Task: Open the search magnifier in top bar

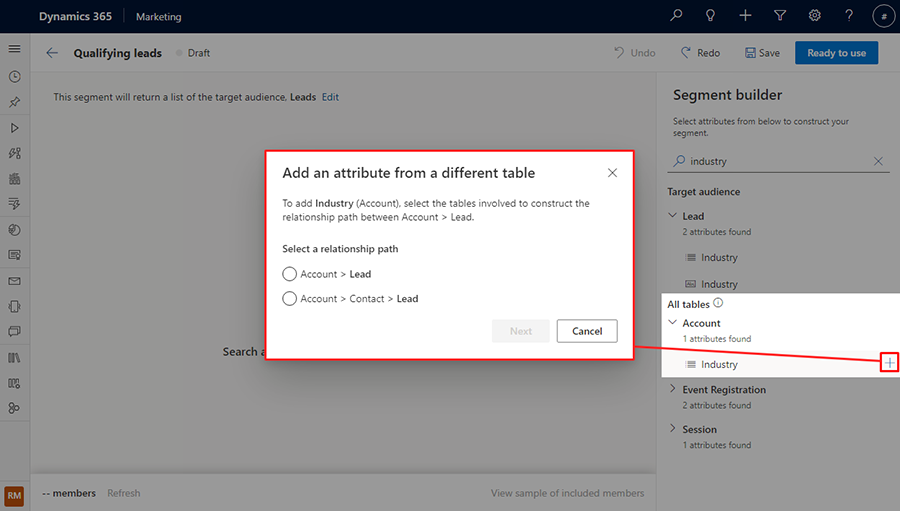Action: pyautogui.click(x=677, y=16)
